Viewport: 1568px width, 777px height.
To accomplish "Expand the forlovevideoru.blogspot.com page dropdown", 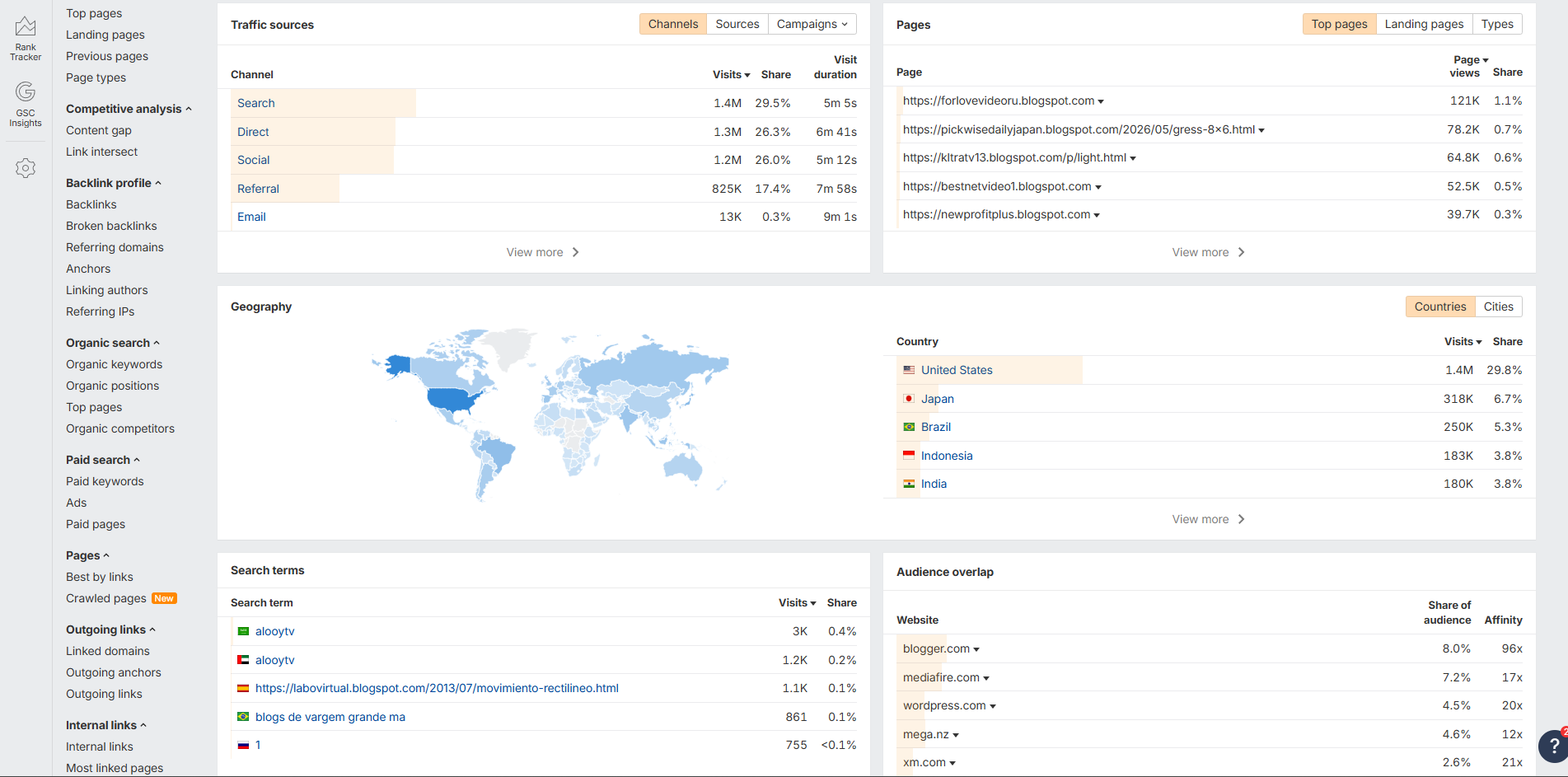I will coord(1101,101).
